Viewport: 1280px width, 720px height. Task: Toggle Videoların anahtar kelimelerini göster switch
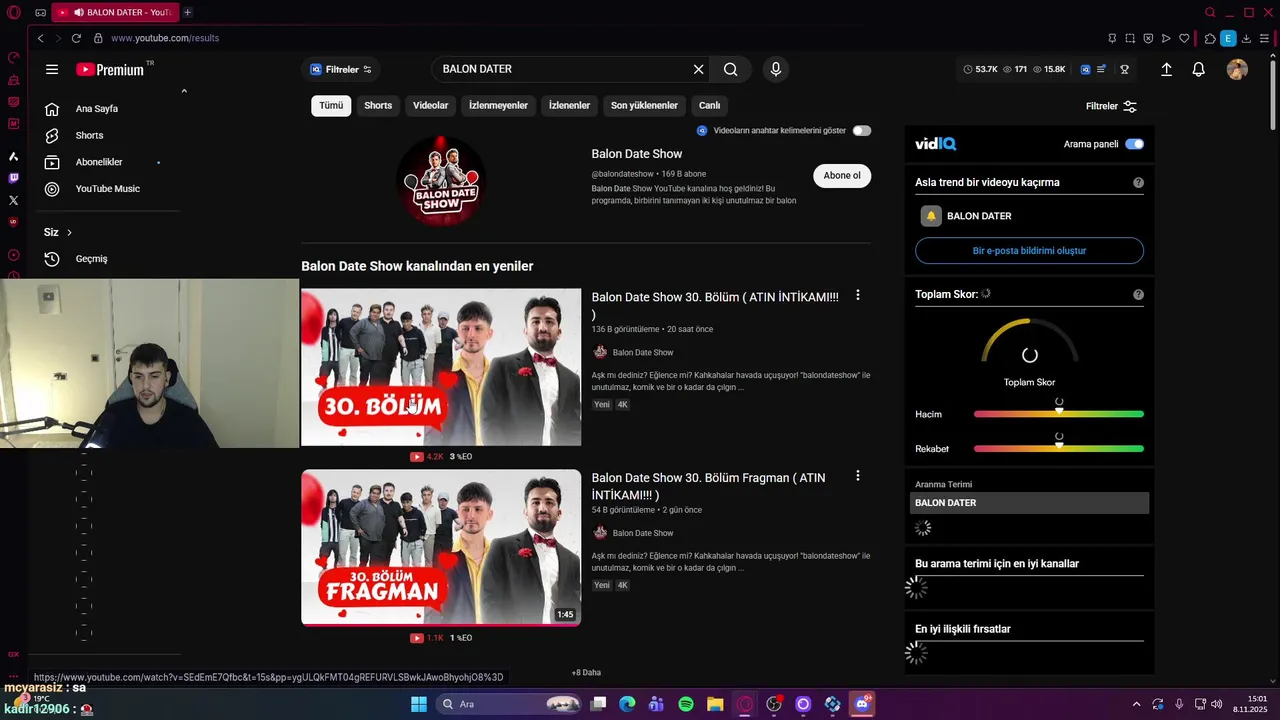(861, 131)
